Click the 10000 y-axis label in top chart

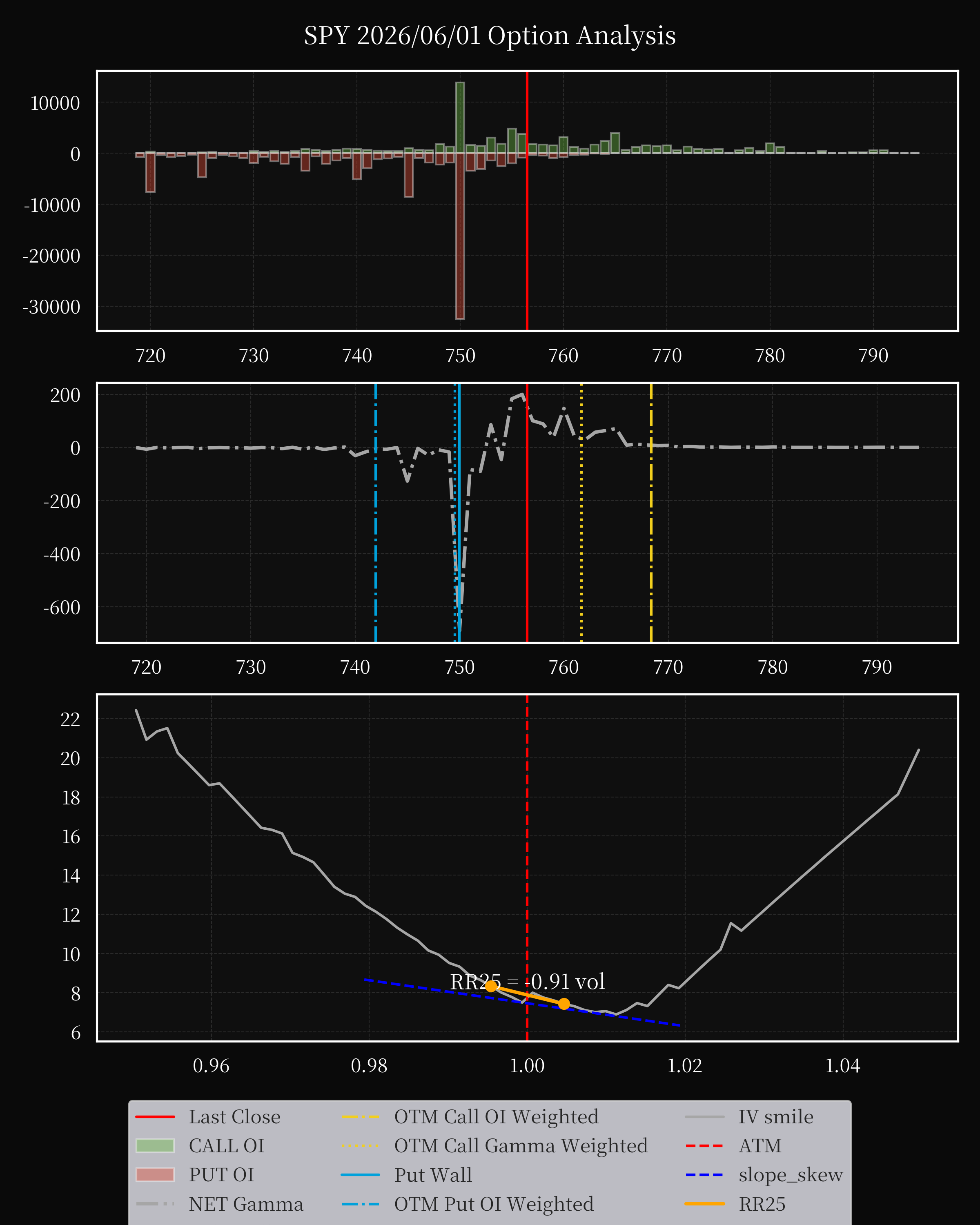pyautogui.click(x=55, y=103)
